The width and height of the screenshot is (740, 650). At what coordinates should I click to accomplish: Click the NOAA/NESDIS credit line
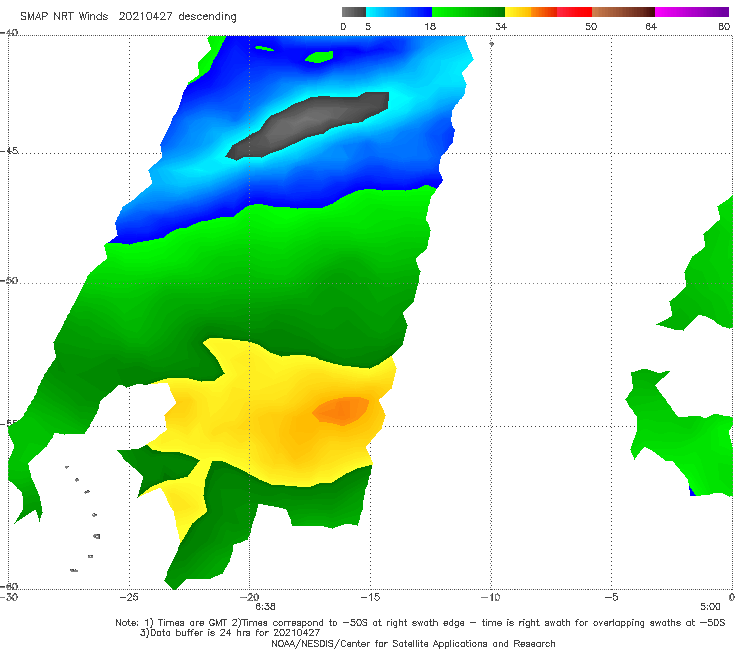coord(413,644)
